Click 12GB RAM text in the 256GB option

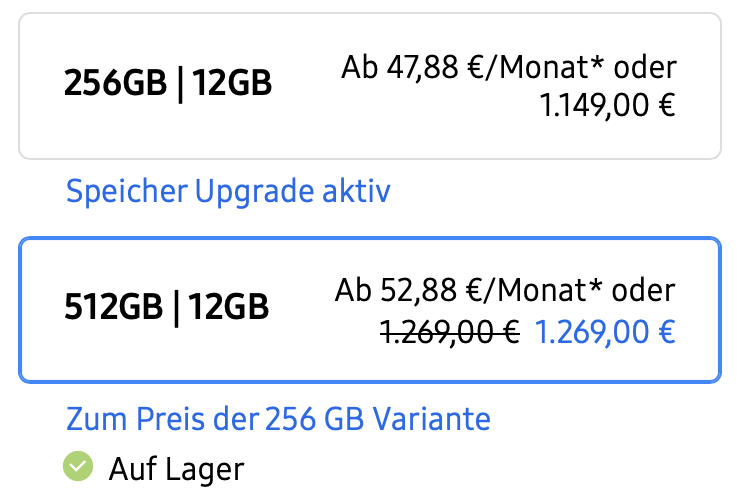232,86
